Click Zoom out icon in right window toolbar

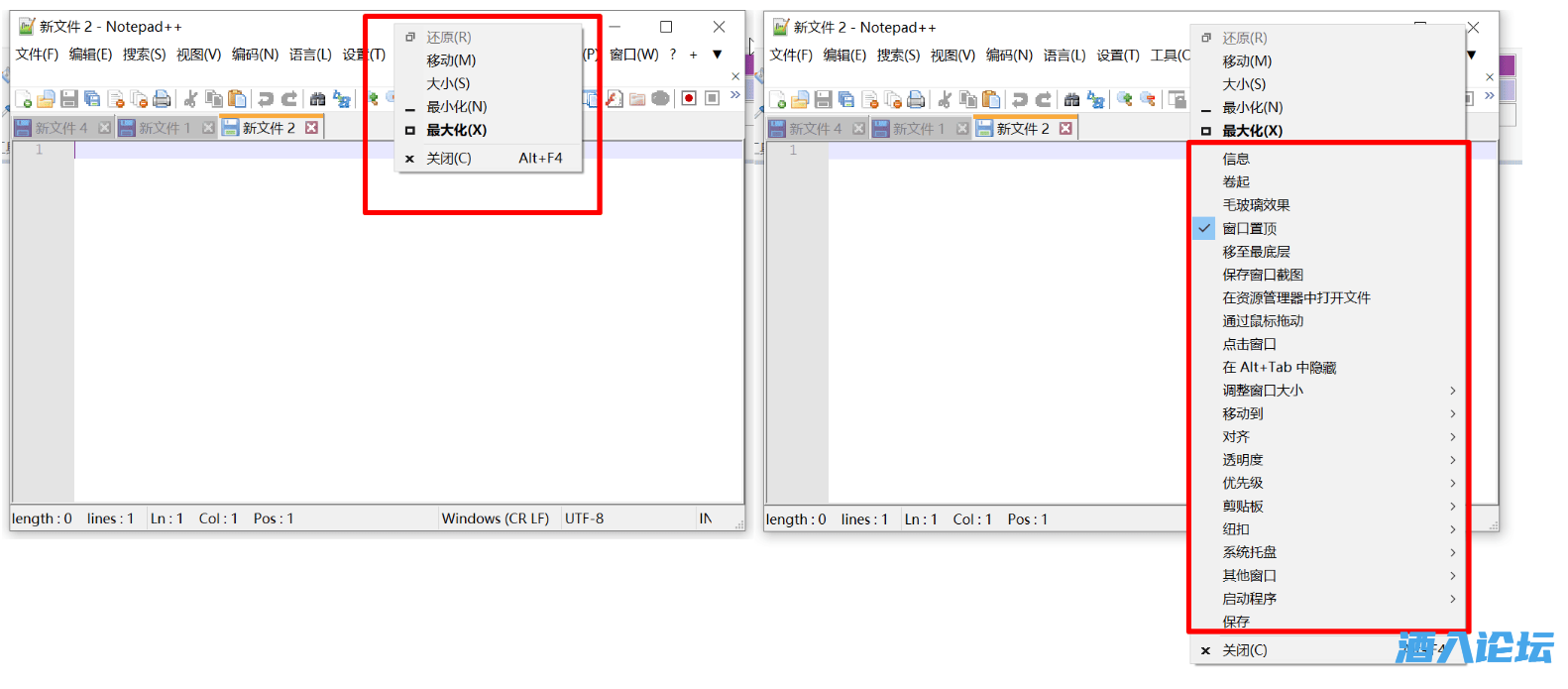1148,100
